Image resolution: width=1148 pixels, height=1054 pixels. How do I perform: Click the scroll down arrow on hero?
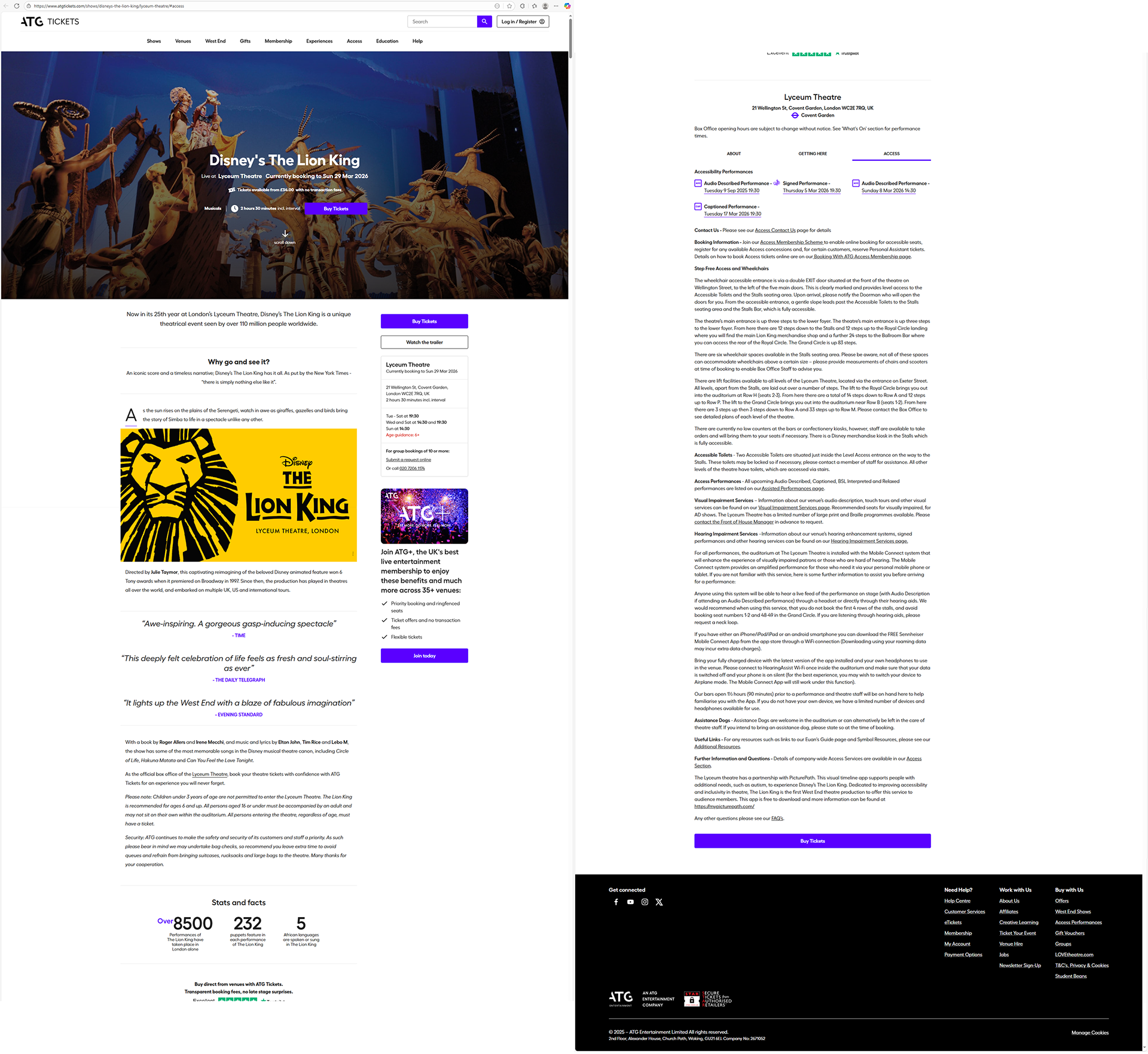point(285,234)
